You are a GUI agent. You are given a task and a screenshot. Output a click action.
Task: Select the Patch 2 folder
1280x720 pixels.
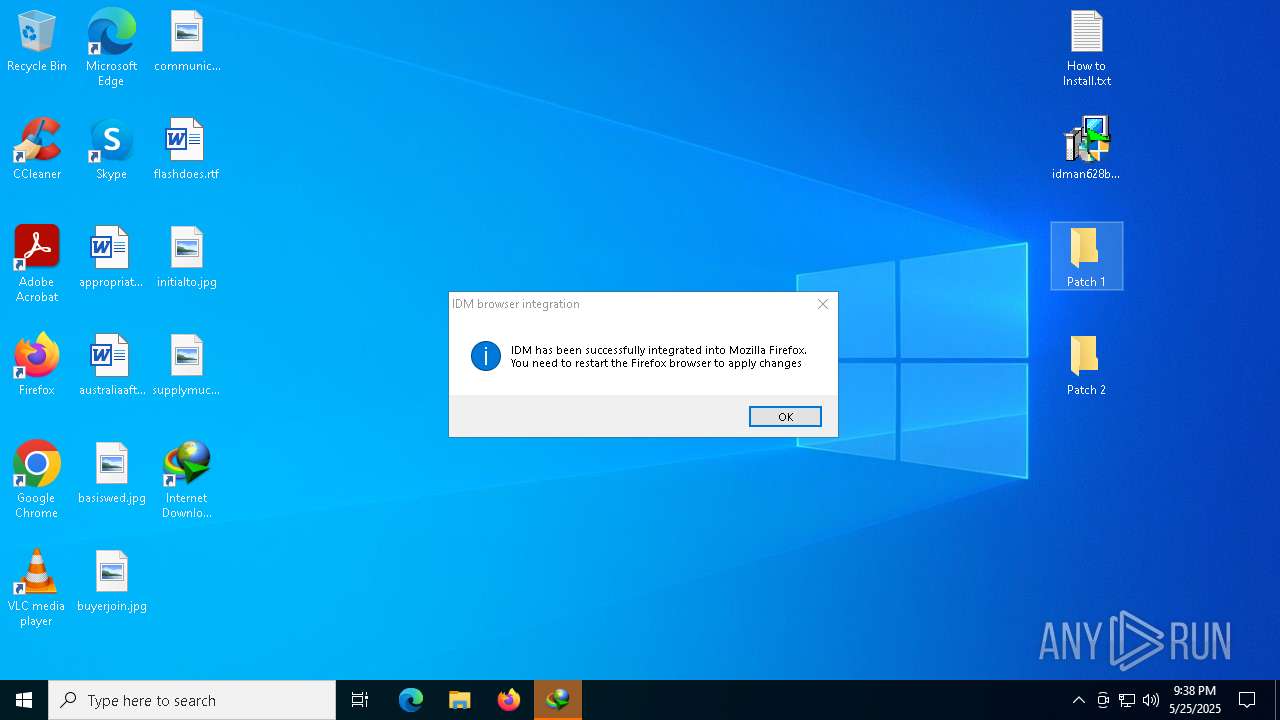pos(1087,366)
